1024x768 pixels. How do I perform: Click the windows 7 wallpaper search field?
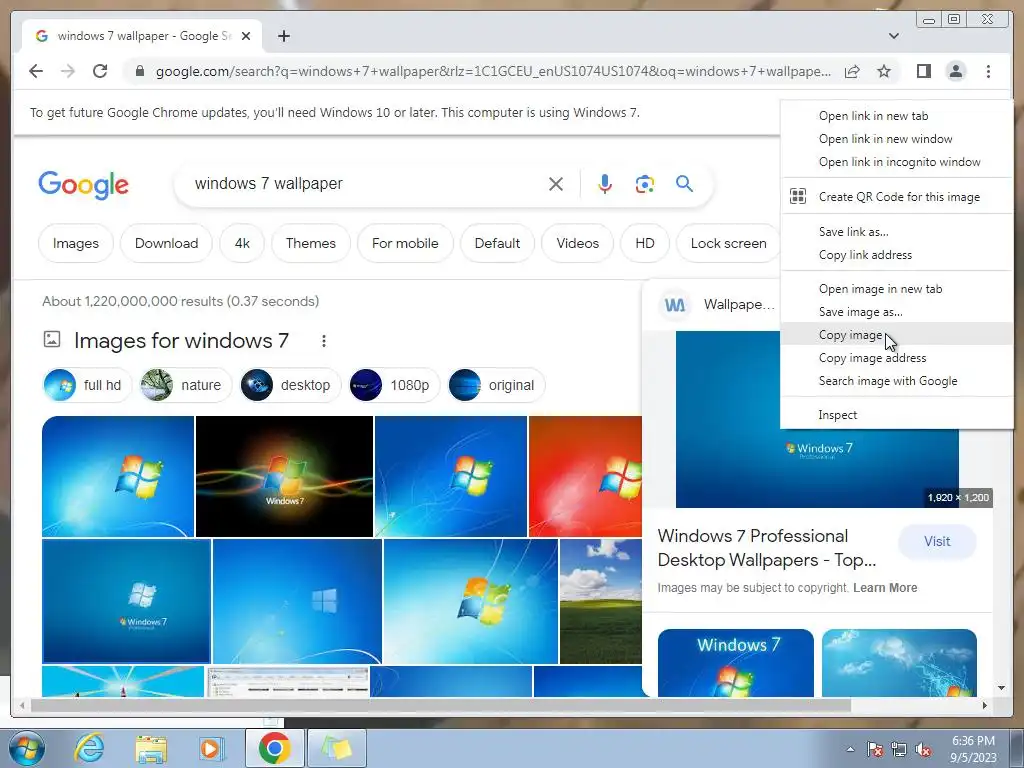point(366,184)
